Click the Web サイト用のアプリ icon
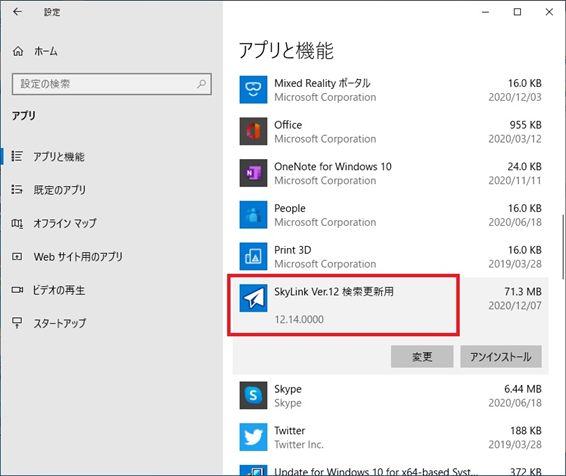The height and width of the screenshot is (476, 566). 17,257
